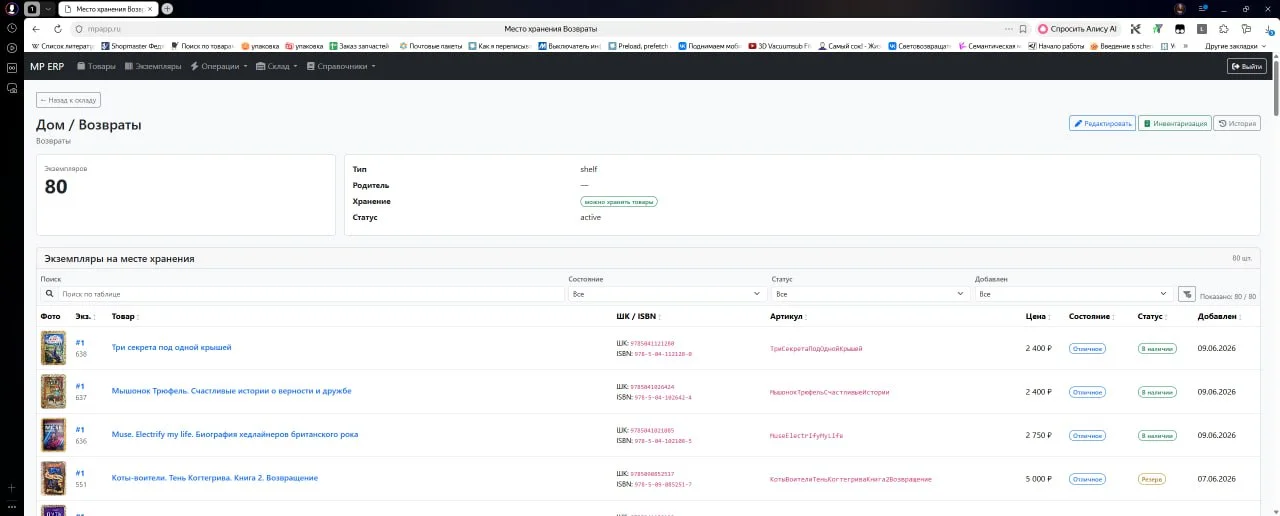Click browser back arrow
This screenshot has height=516, width=1280.
(x=36, y=29)
